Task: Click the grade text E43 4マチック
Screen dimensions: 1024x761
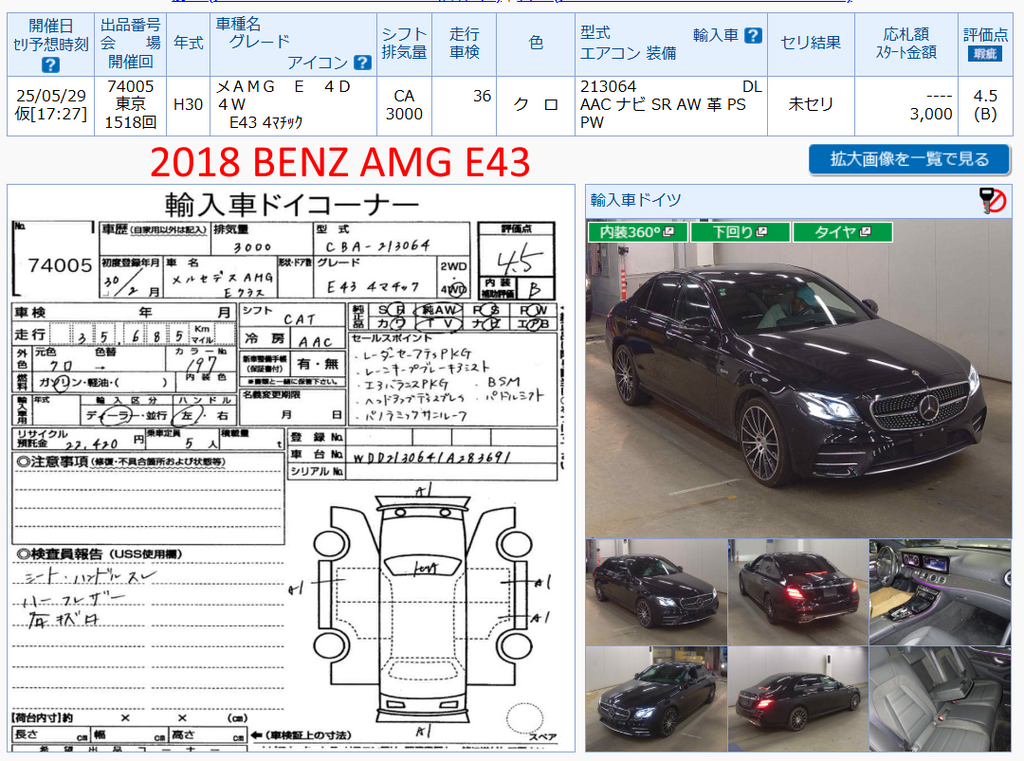Action: point(266,122)
